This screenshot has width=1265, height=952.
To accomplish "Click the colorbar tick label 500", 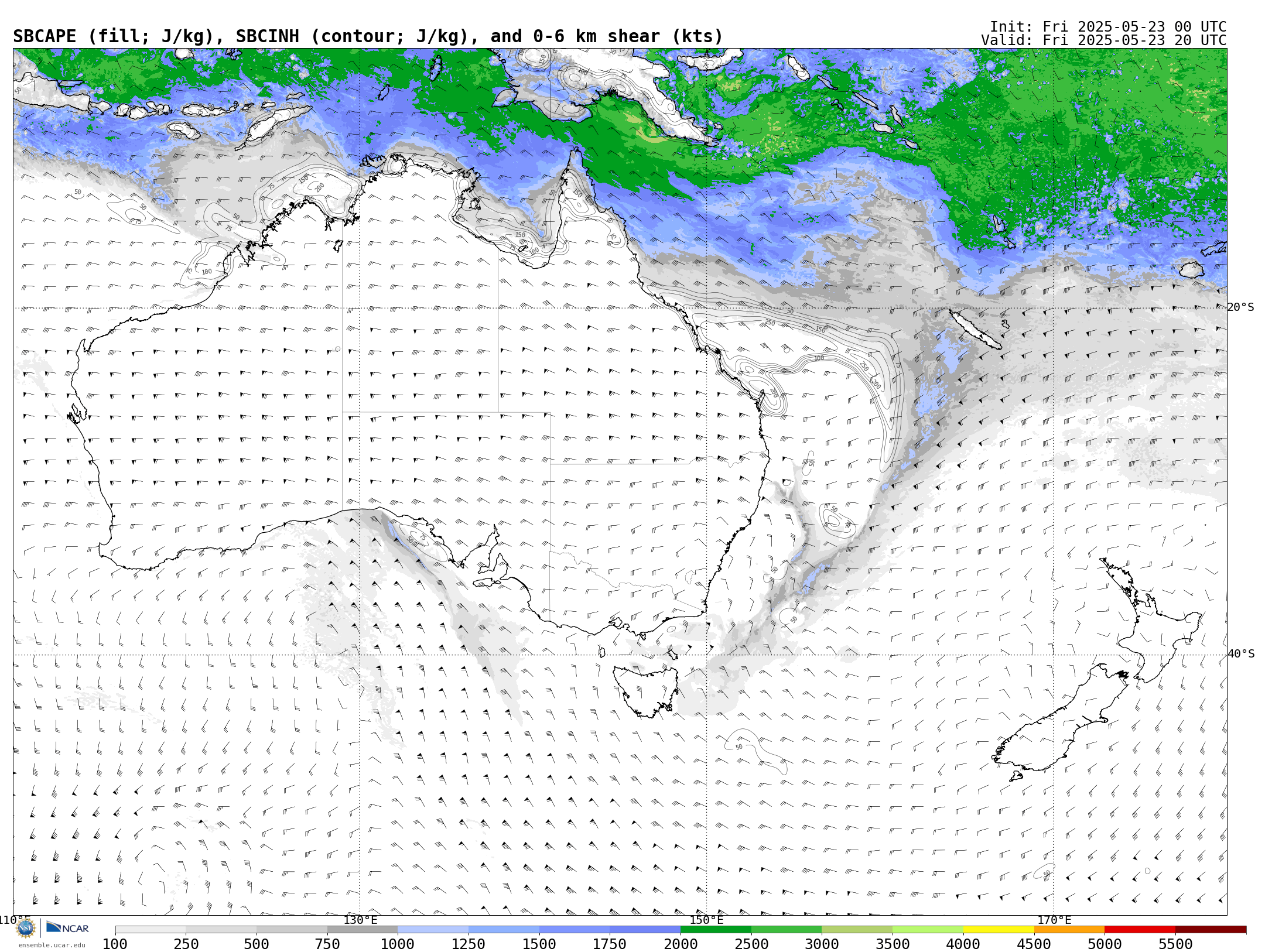I will point(257,944).
